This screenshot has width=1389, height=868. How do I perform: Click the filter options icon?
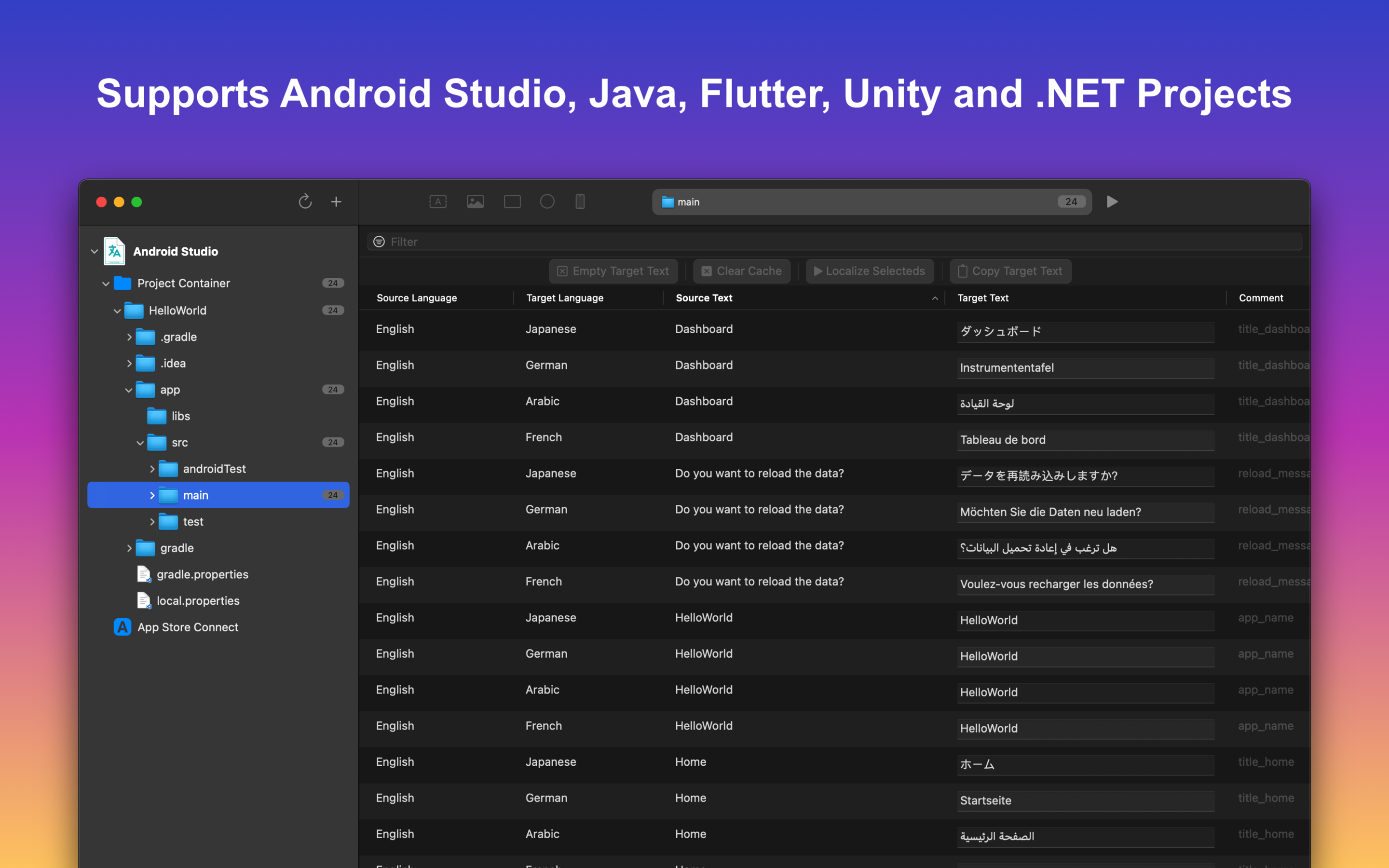pyautogui.click(x=379, y=242)
